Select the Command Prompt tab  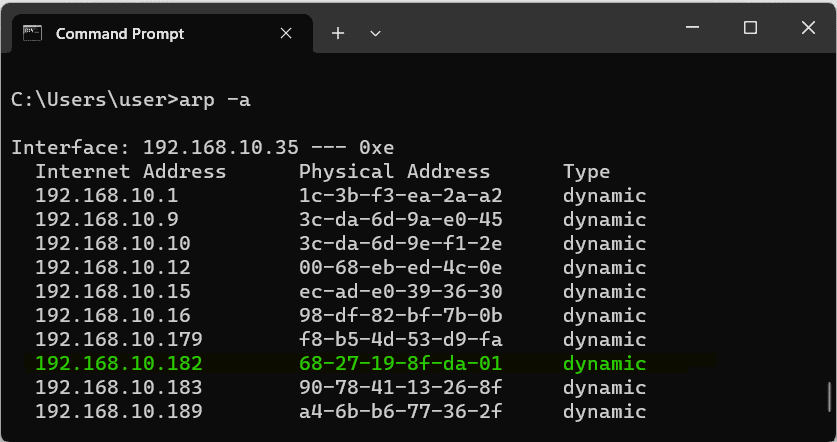pos(120,33)
